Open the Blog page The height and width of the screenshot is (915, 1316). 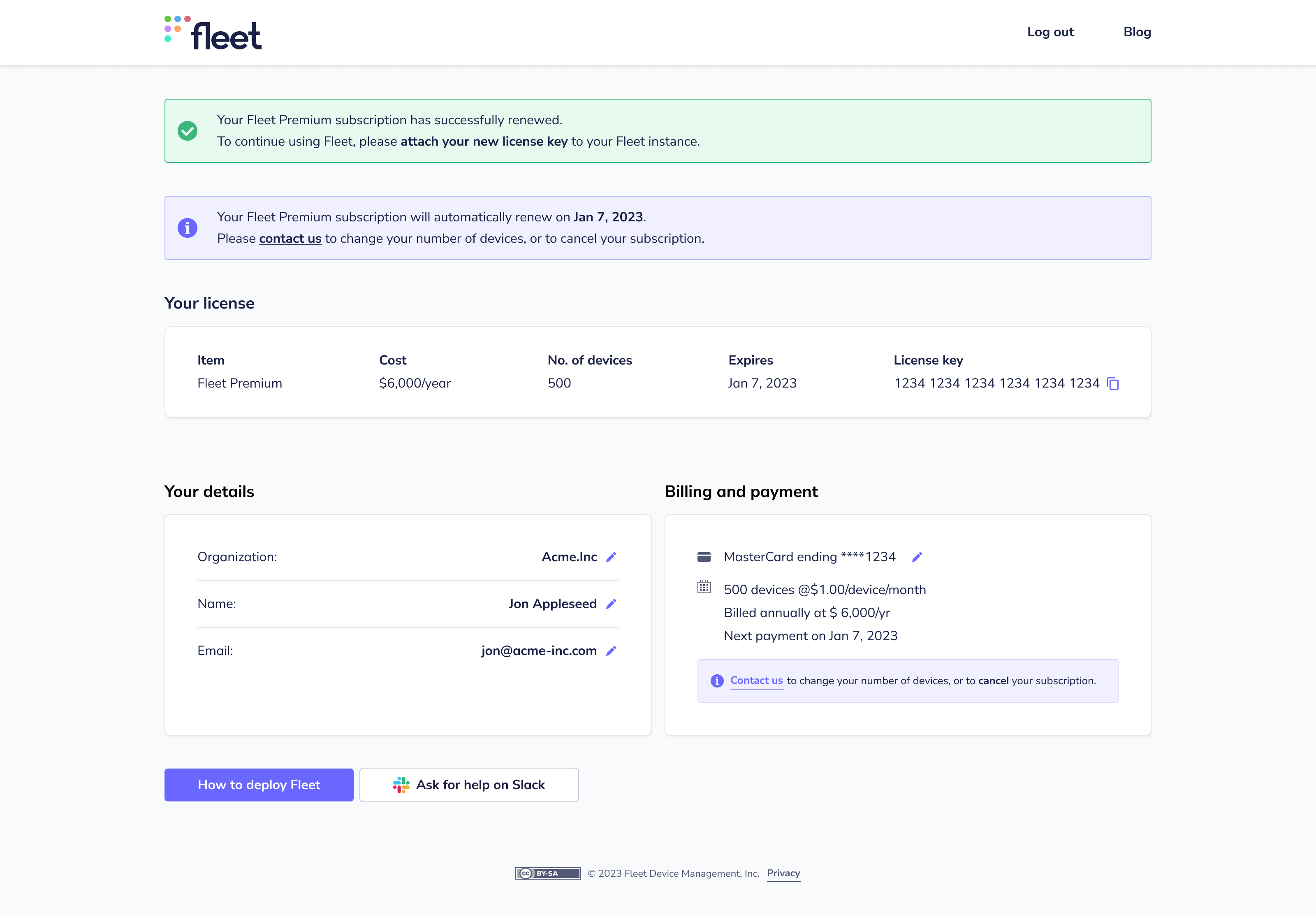pyautogui.click(x=1137, y=32)
